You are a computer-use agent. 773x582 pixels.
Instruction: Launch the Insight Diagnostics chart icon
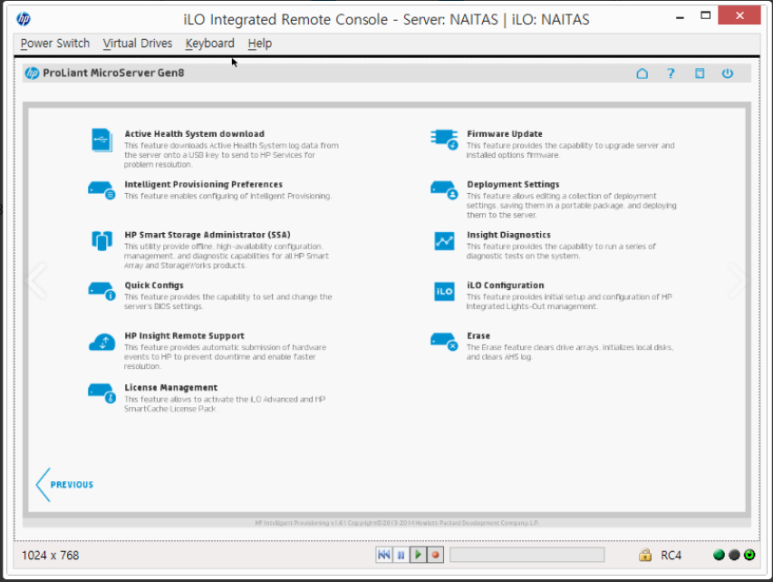pyautogui.click(x=444, y=241)
